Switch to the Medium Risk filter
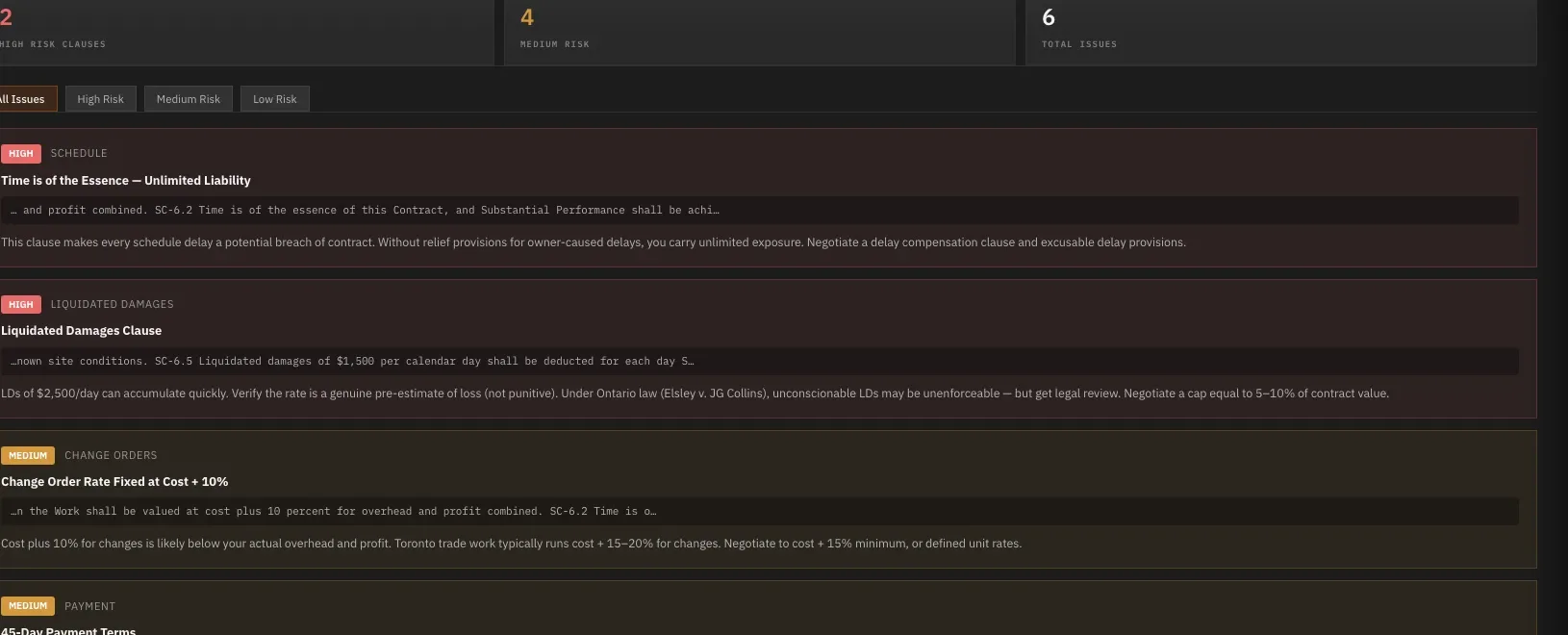The height and width of the screenshot is (635, 1568). 189,99
